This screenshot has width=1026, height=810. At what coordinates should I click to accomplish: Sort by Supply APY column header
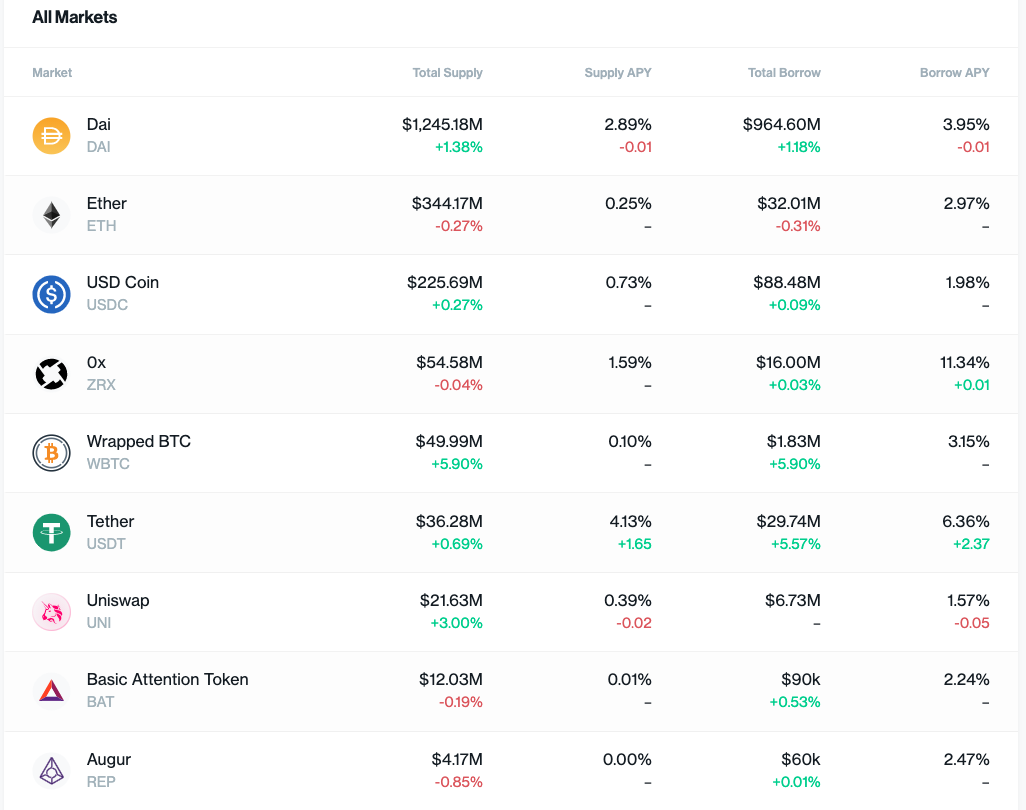click(x=618, y=73)
